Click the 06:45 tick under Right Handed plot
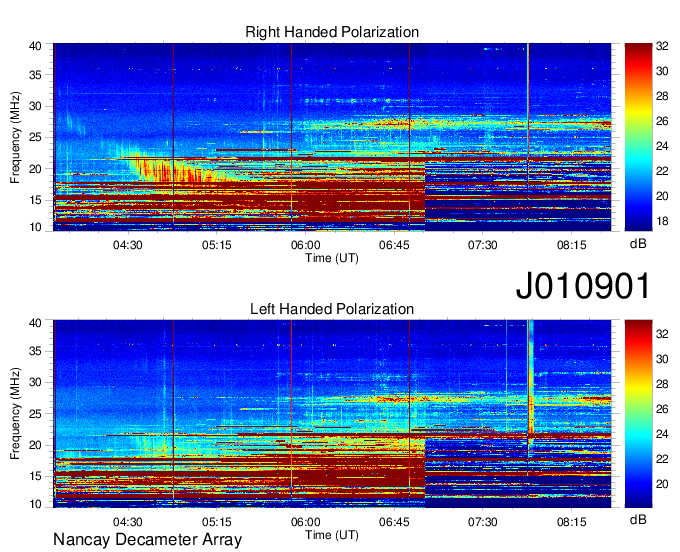The width and height of the screenshot is (680, 552). click(x=394, y=245)
